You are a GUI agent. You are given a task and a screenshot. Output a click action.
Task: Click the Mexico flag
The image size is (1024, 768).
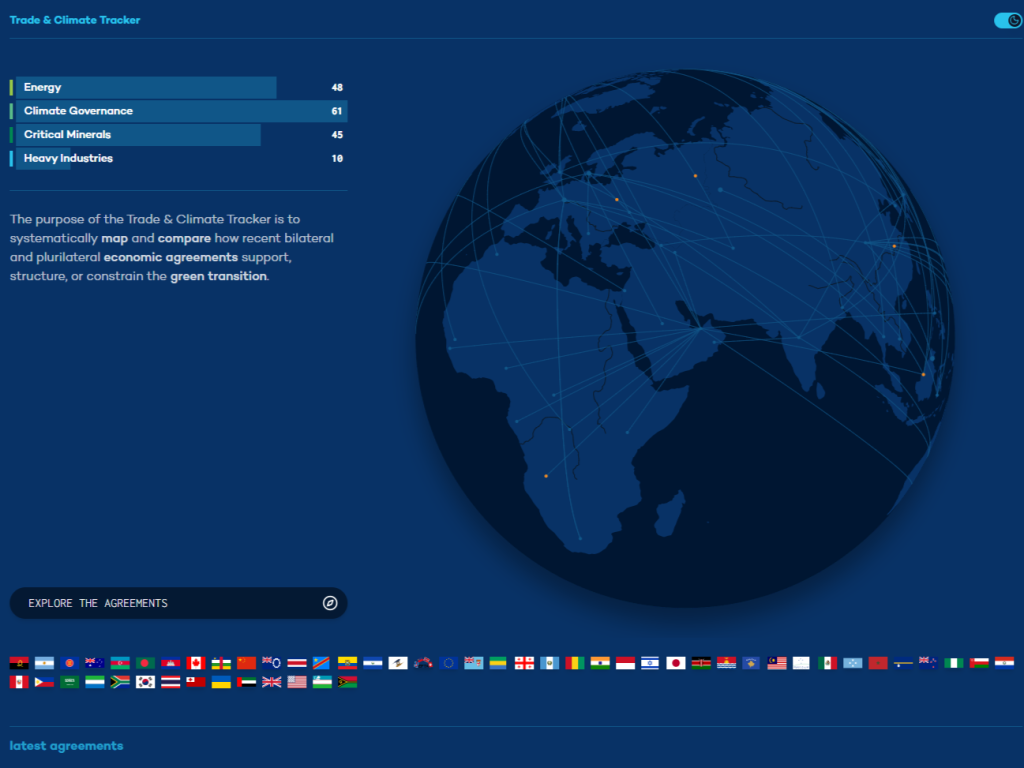click(x=827, y=663)
